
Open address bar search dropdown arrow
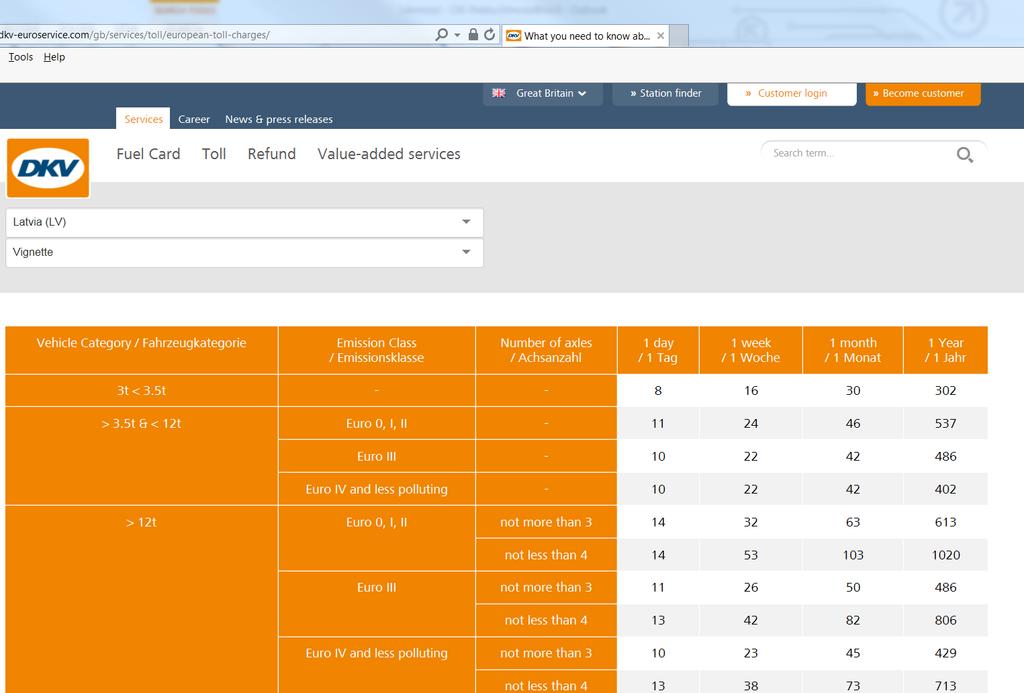tap(457, 35)
